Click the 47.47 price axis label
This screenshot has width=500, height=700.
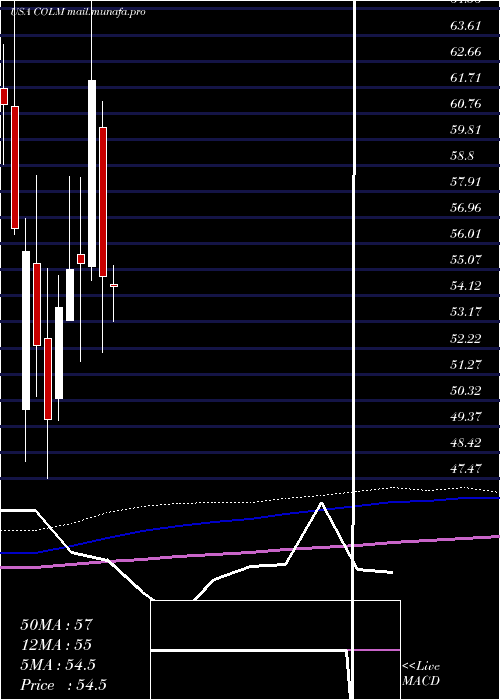[466, 468]
